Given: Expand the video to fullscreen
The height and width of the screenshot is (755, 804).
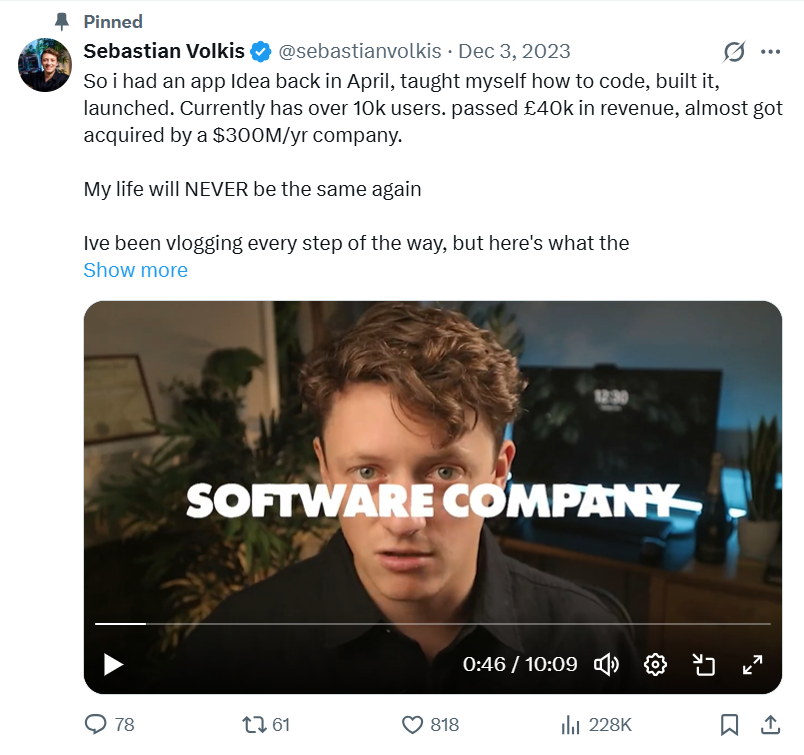Looking at the screenshot, I should 751,664.
